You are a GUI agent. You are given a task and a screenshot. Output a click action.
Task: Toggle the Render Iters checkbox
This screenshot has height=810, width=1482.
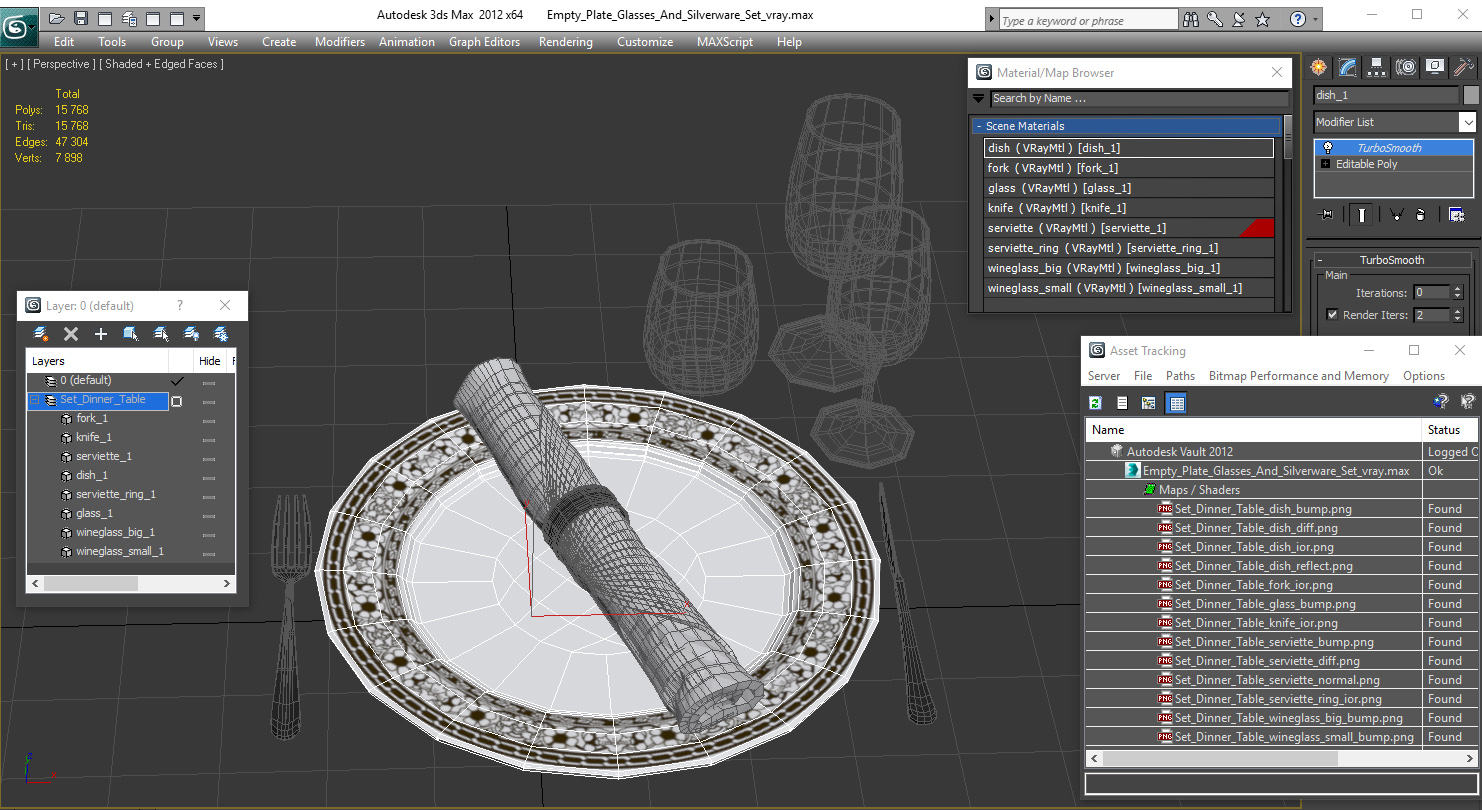click(1332, 315)
